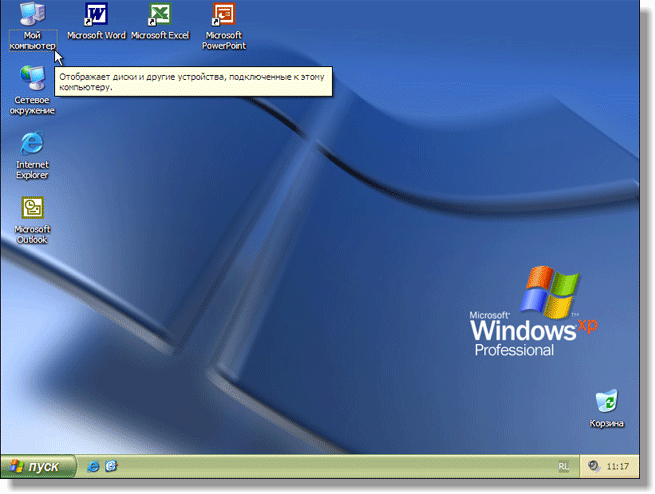Select the Microsoft Outlook desktop icon
This screenshot has width=655, height=494.
(x=32, y=208)
